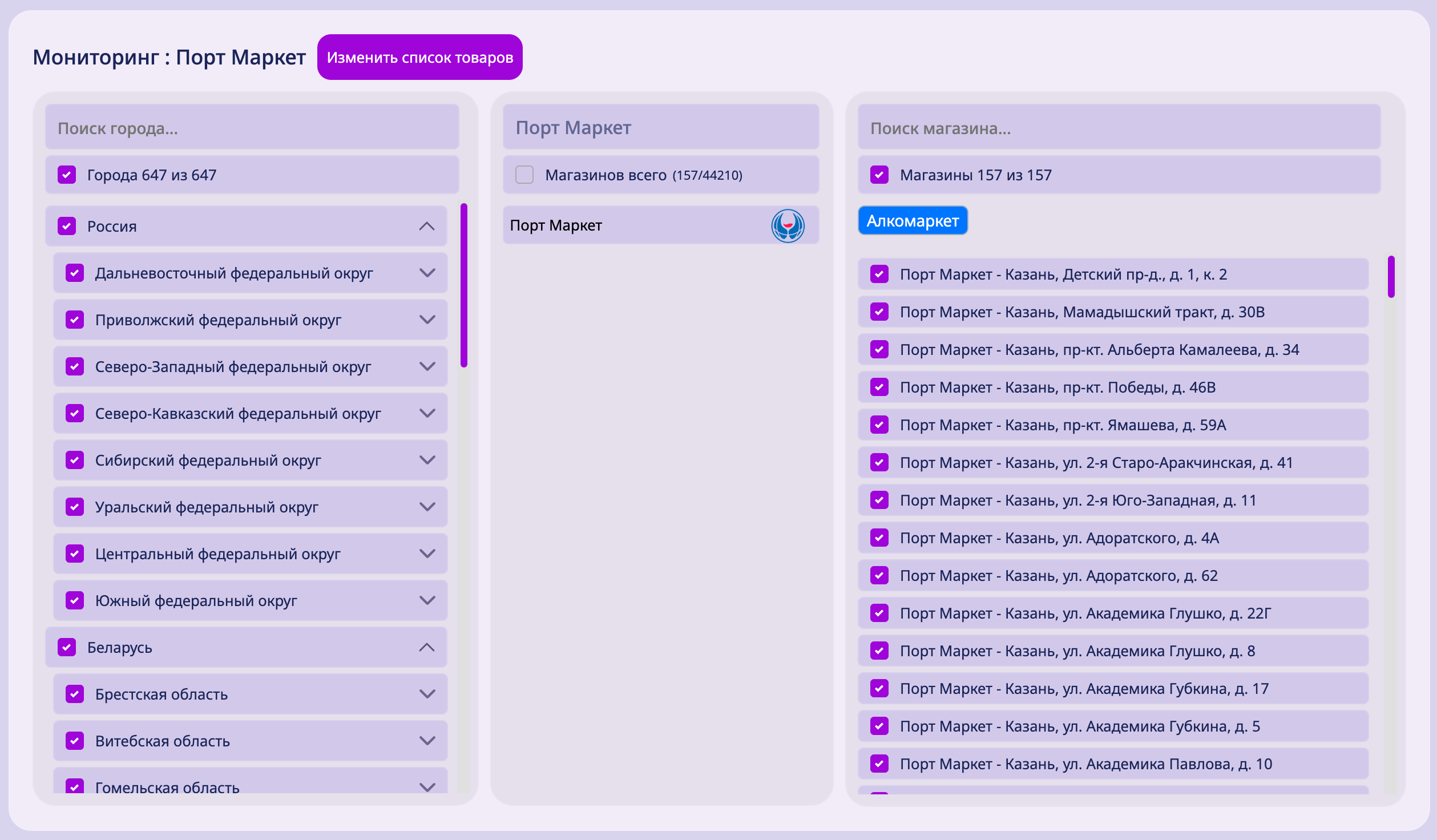Expand Центральный федеральный округ chevron
Screen dimensions: 1437x840
coord(427,554)
